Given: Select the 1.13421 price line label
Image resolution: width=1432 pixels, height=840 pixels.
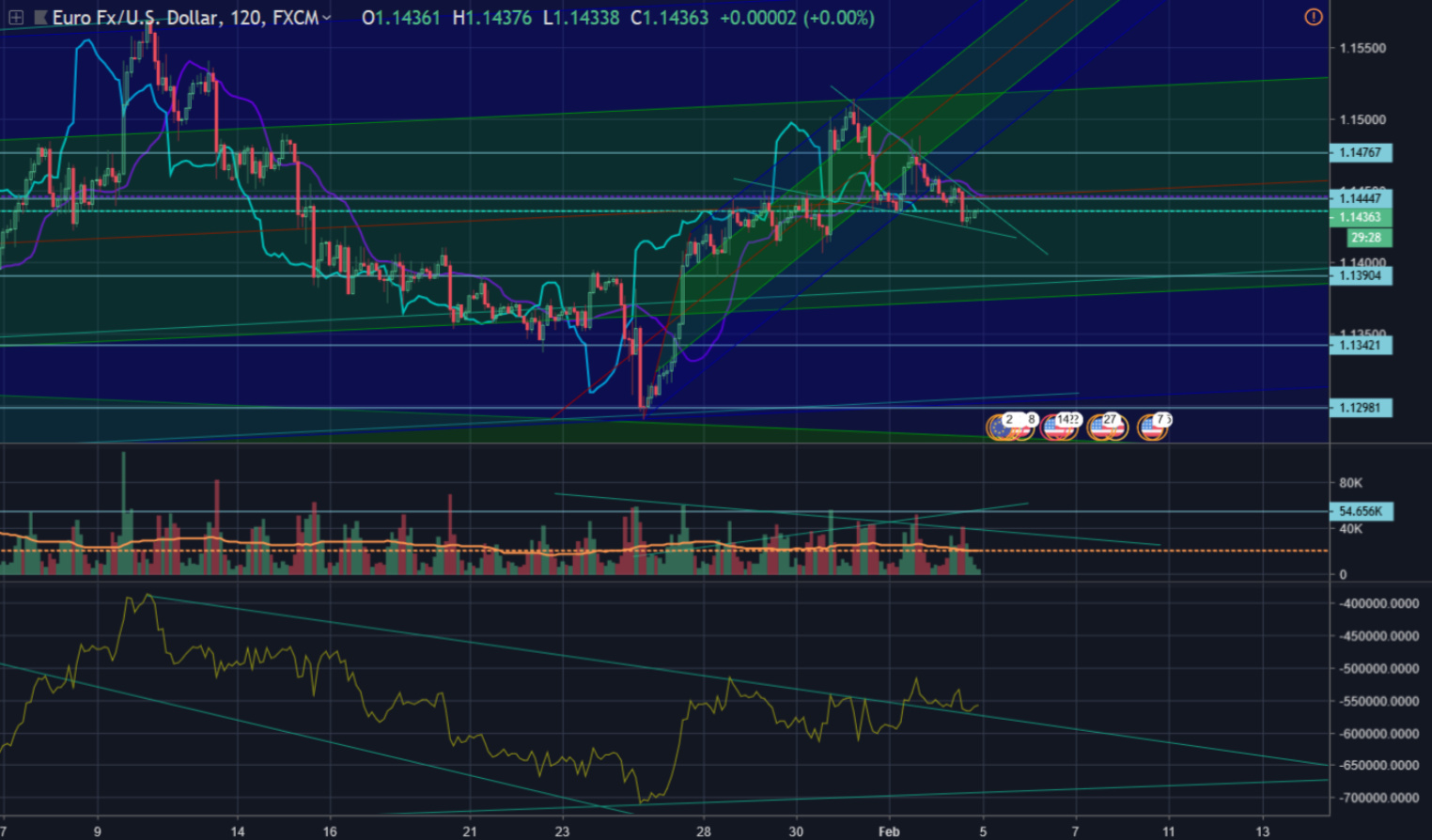Looking at the screenshot, I should 1361,345.
